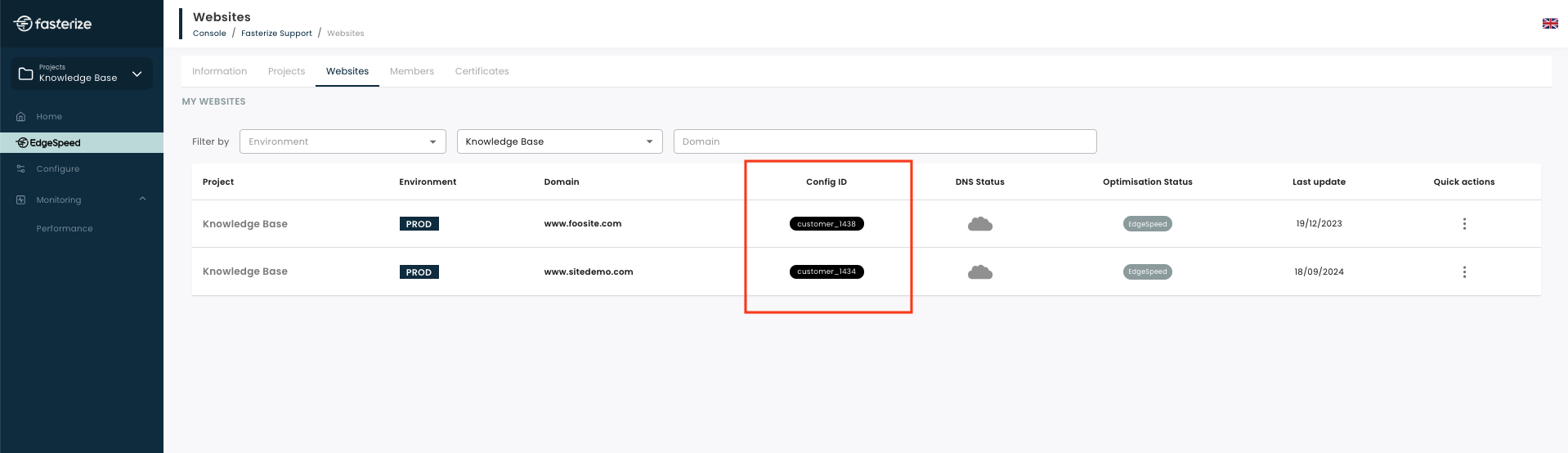Click the Environment column header
This screenshot has height=453, width=1568.
pos(428,182)
